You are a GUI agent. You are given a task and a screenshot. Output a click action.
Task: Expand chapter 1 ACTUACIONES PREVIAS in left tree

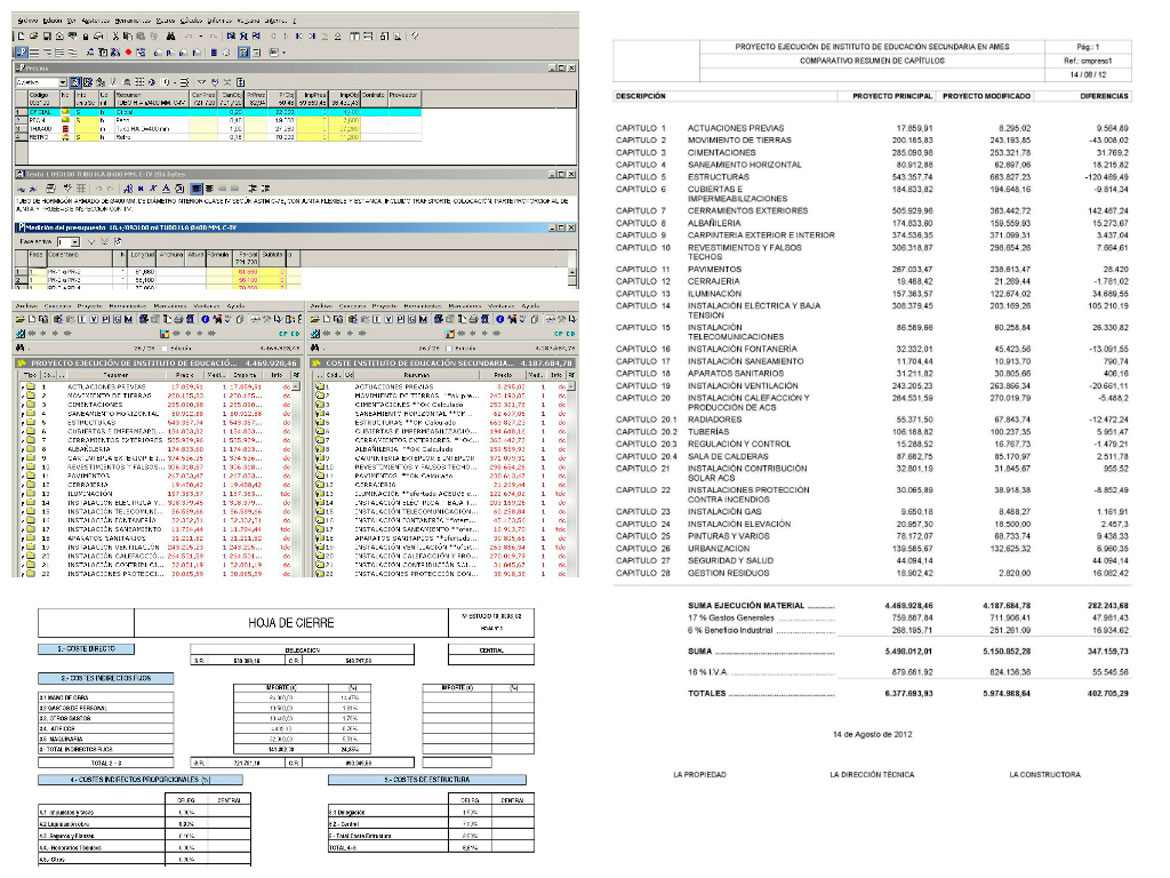click(x=22, y=386)
